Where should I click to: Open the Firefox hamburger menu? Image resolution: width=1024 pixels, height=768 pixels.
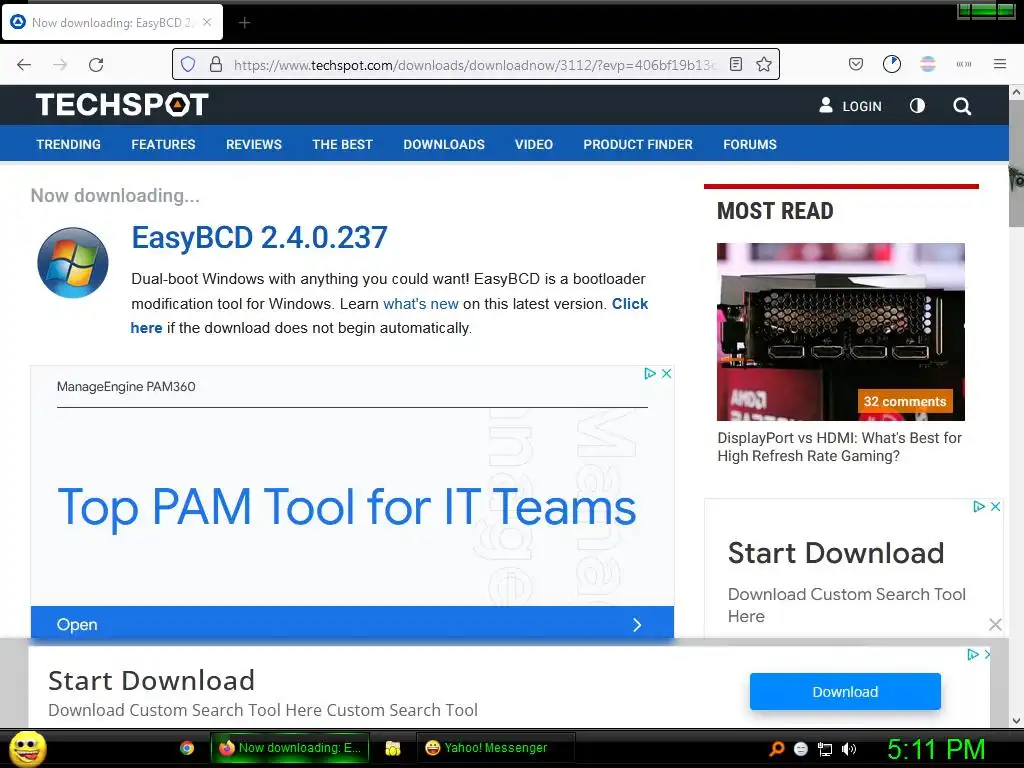pos(1000,64)
